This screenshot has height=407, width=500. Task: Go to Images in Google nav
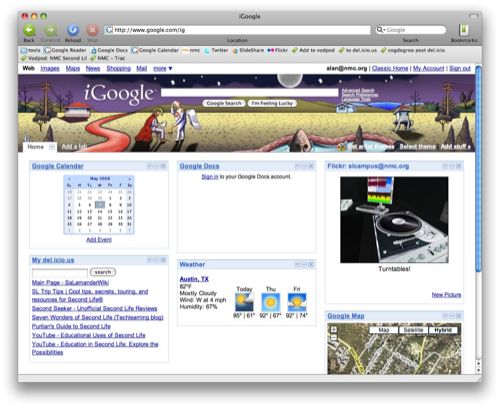tap(50, 69)
